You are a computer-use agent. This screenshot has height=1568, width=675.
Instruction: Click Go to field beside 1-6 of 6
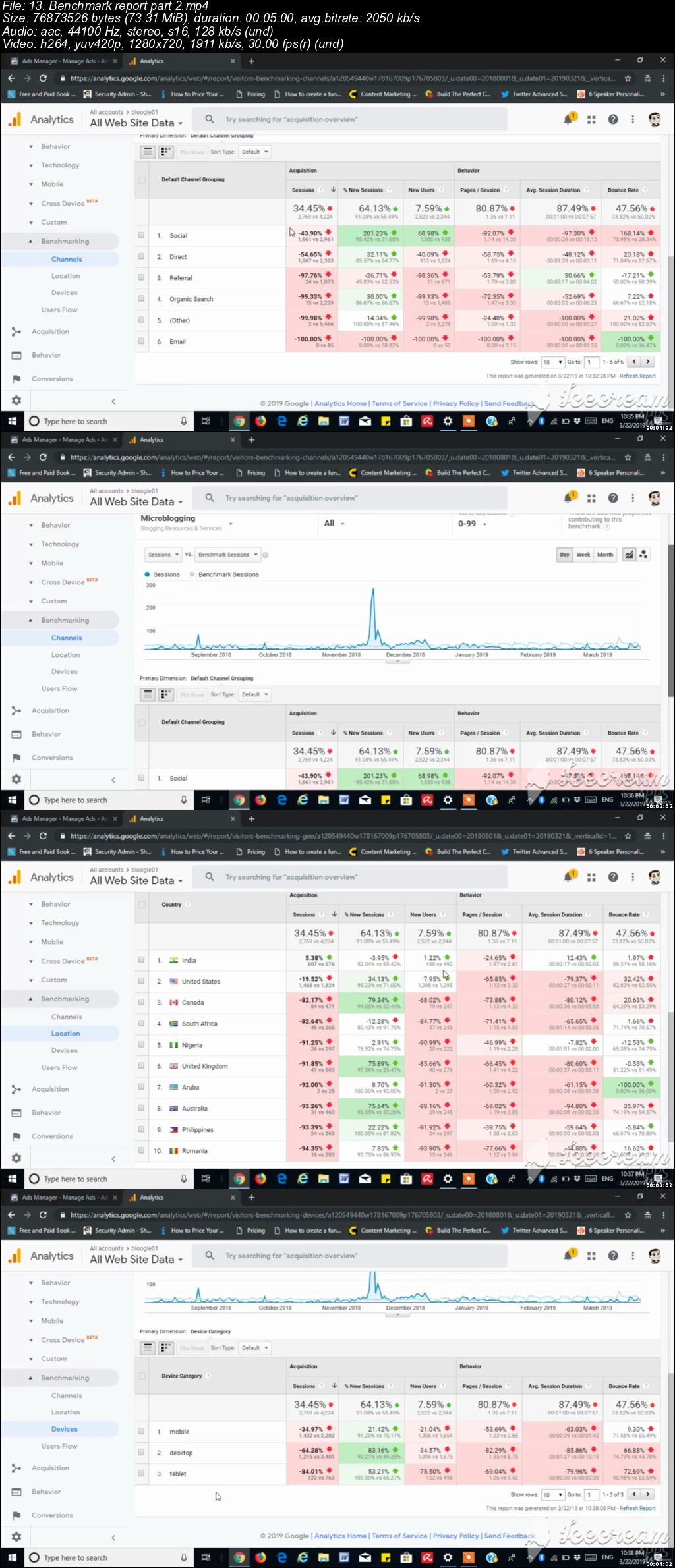(591, 362)
